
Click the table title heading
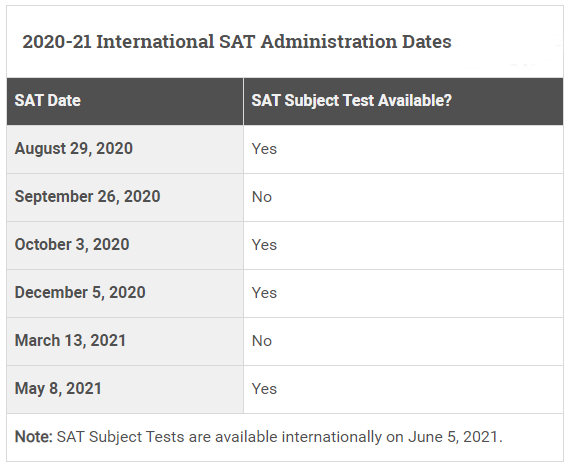pos(237,42)
